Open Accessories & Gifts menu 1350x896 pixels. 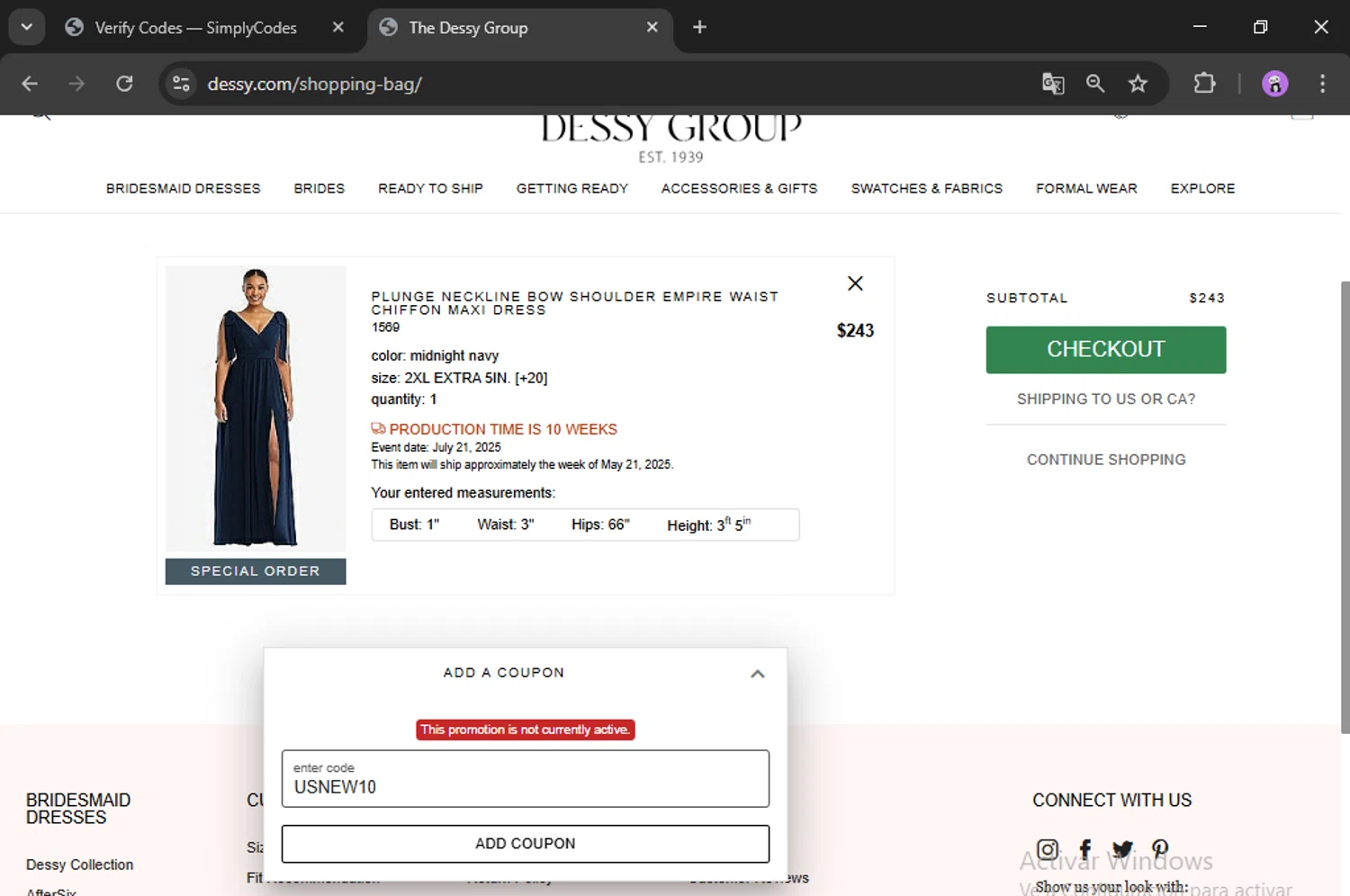pos(739,188)
